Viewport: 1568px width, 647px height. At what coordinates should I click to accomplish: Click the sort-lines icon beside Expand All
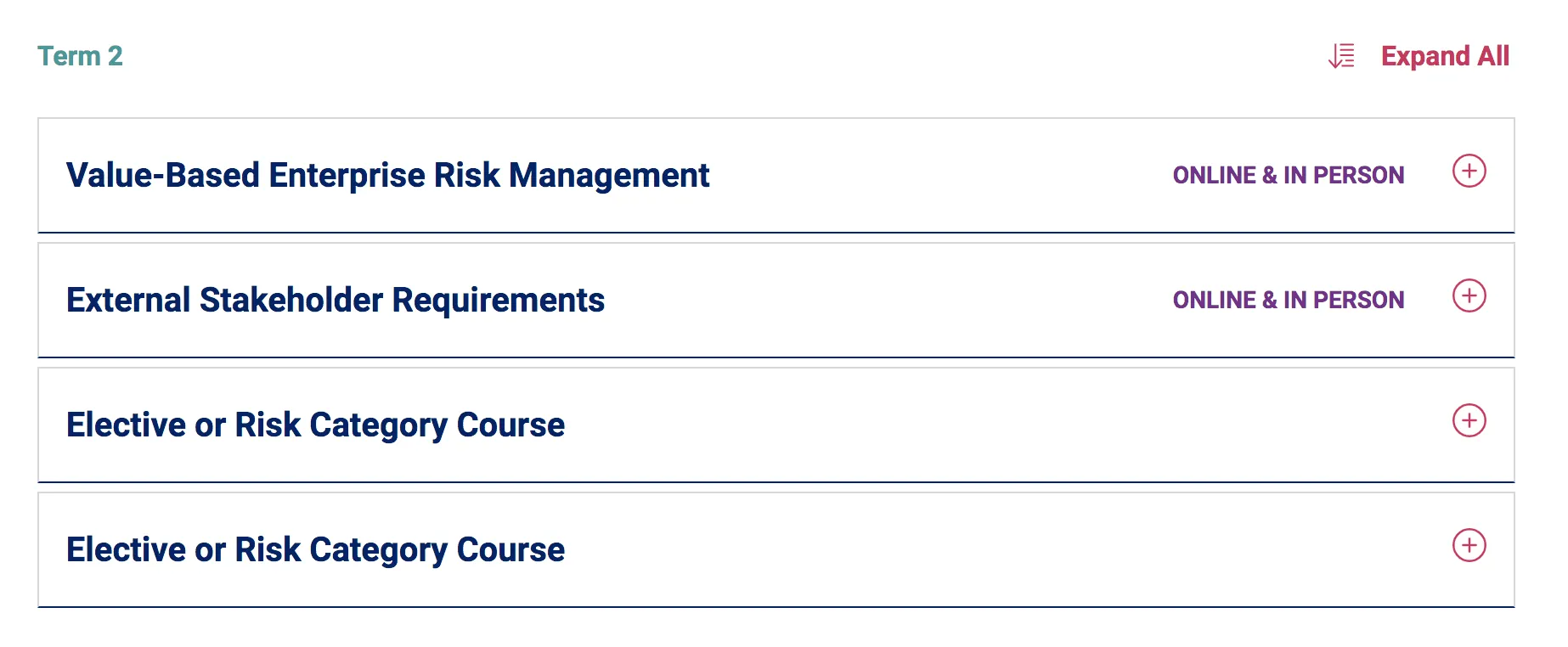coord(1341,56)
